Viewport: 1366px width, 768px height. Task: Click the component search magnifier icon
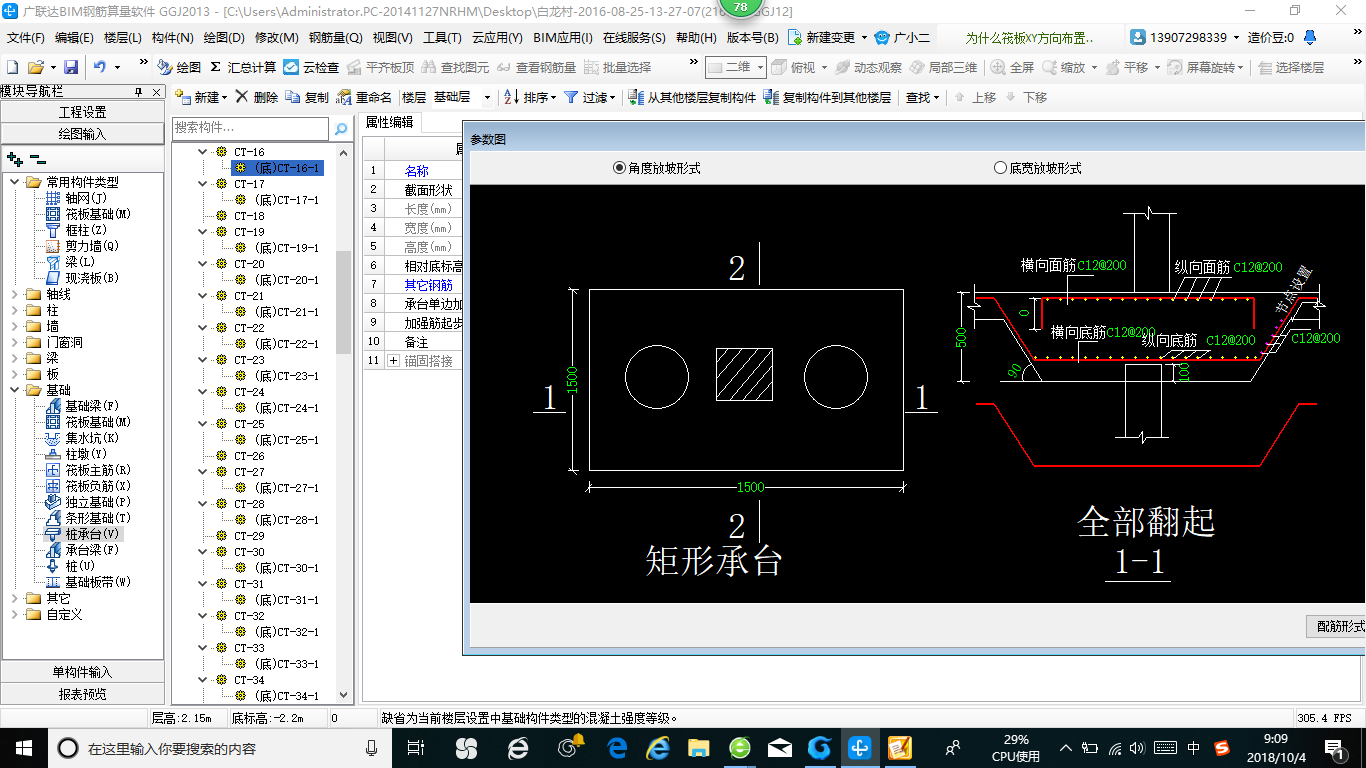[x=341, y=129]
